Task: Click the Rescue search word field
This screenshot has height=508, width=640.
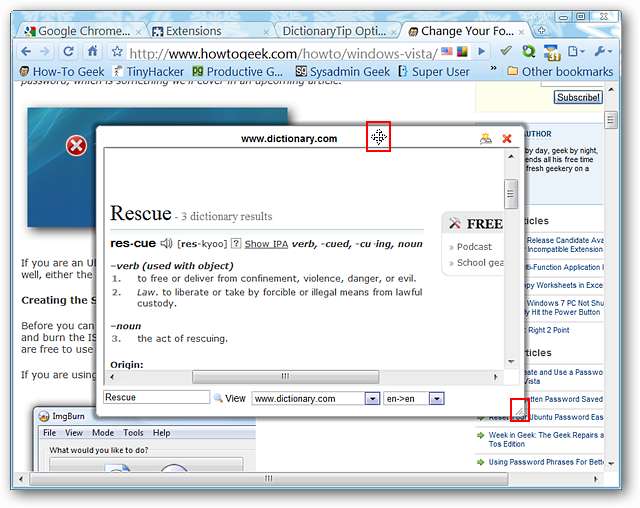Action: coord(157,397)
